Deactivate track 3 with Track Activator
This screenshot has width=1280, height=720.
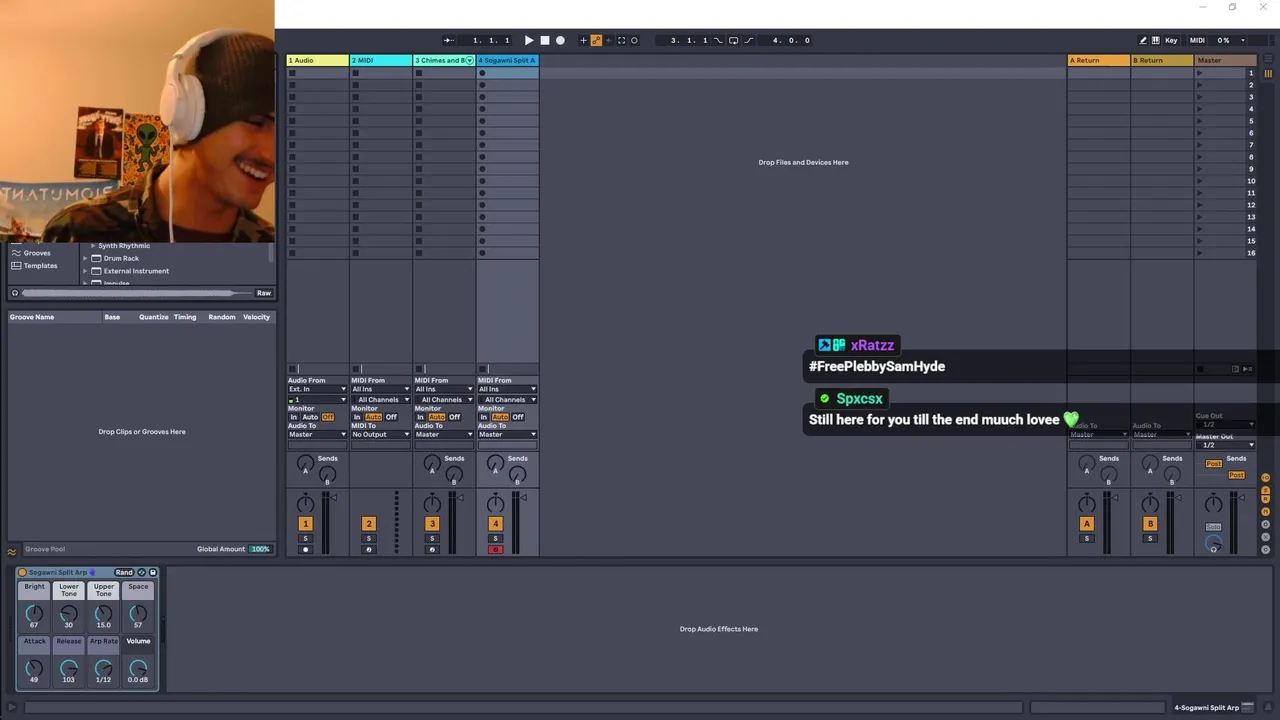point(432,524)
